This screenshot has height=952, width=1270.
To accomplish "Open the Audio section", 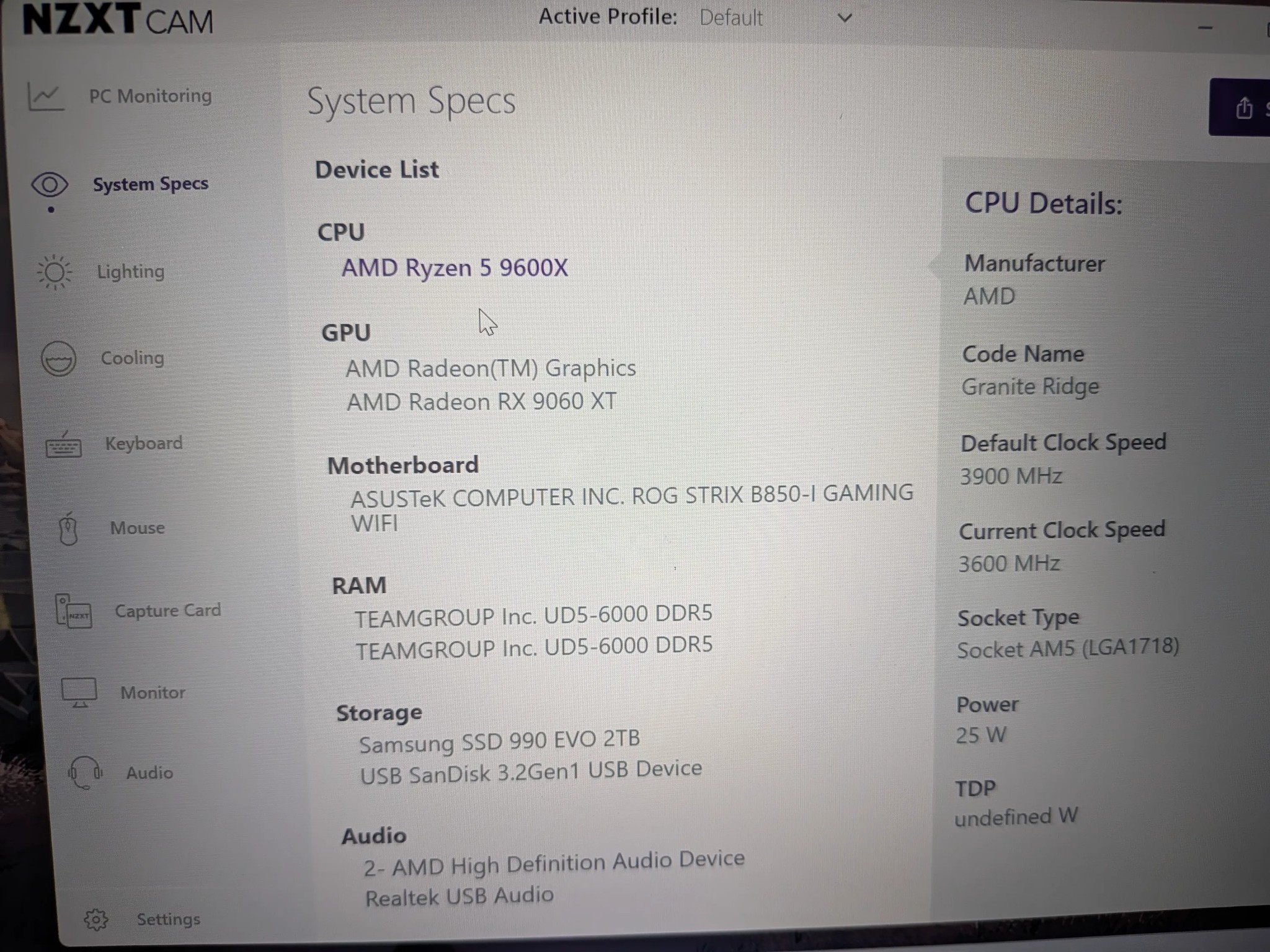I will point(149,773).
